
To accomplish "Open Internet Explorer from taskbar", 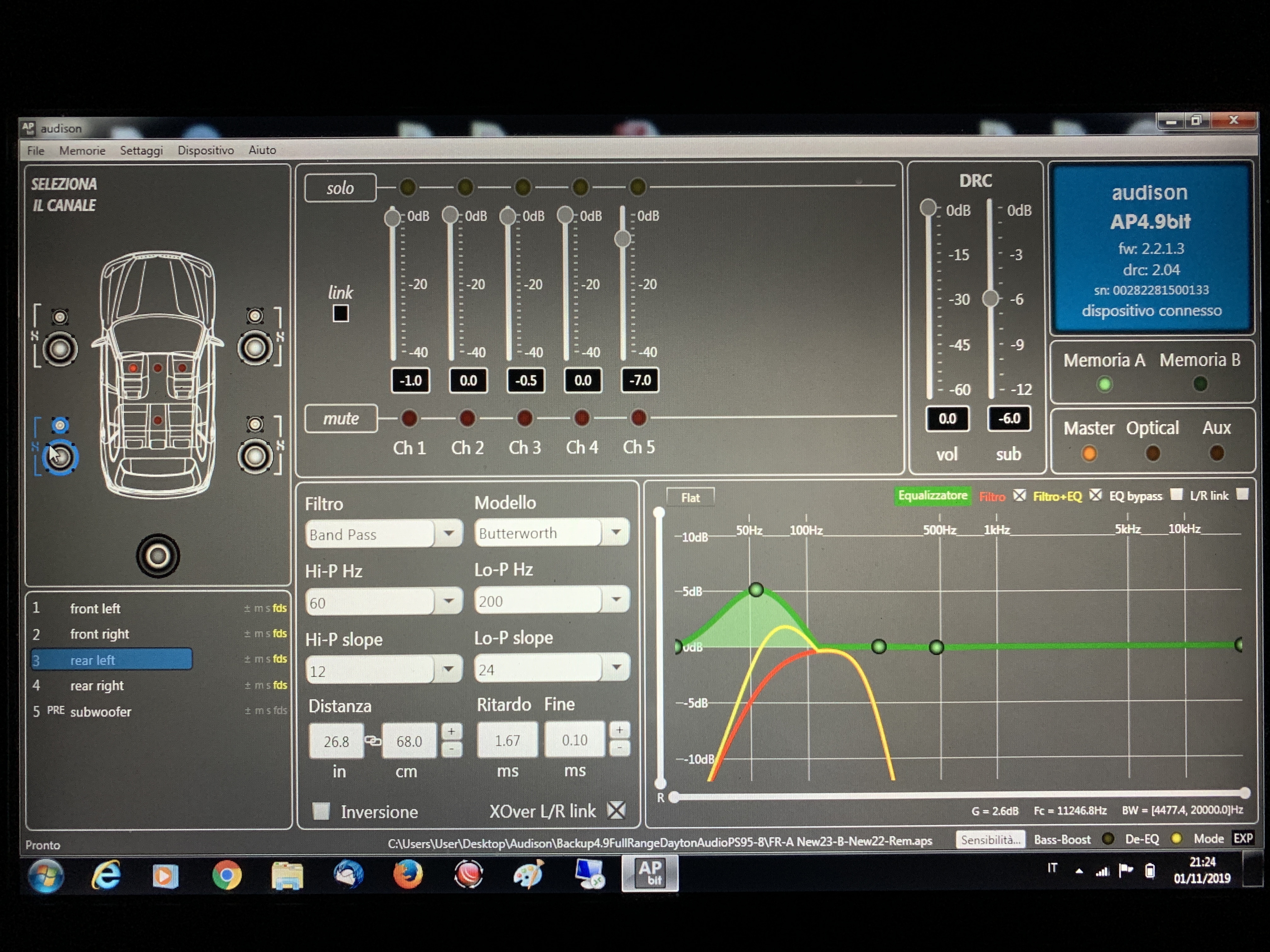I will (106, 875).
